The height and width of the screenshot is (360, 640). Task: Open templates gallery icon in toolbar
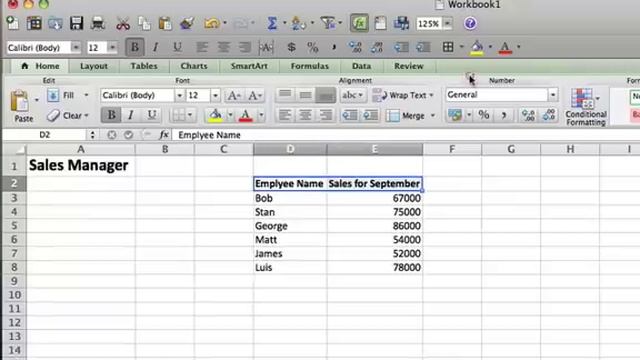pyautogui.click(x=34, y=23)
